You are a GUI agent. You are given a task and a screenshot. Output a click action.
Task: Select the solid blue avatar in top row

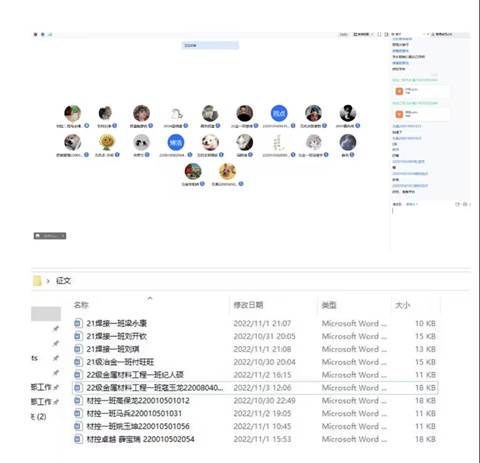tap(279, 113)
